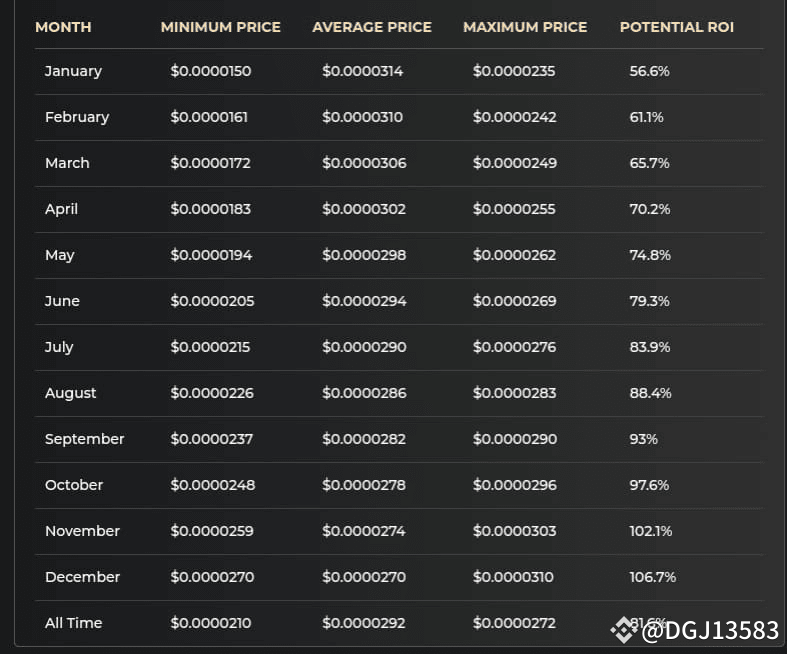787x654 pixels.
Task: Select the February minimum price $0.0000161
Action: pyautogui.click(x=209, y=117)
